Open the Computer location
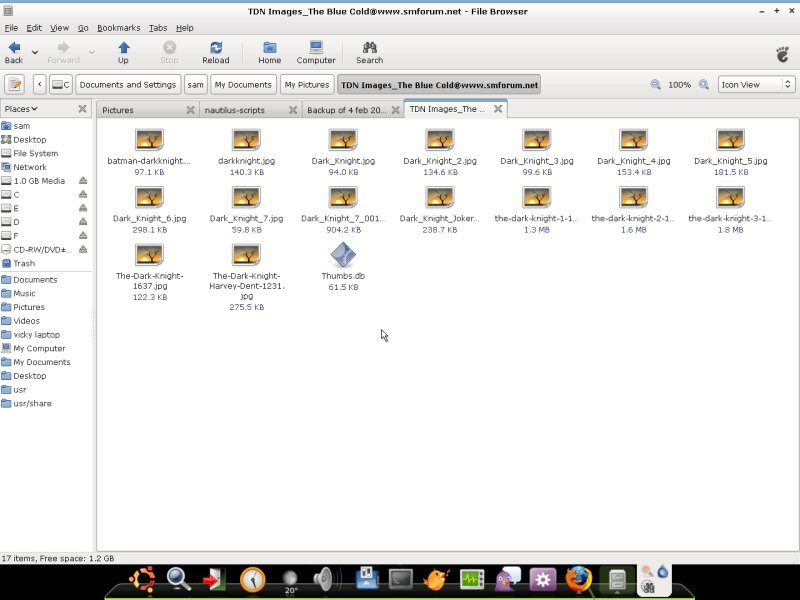800x600 pixels. click(316, 53)
